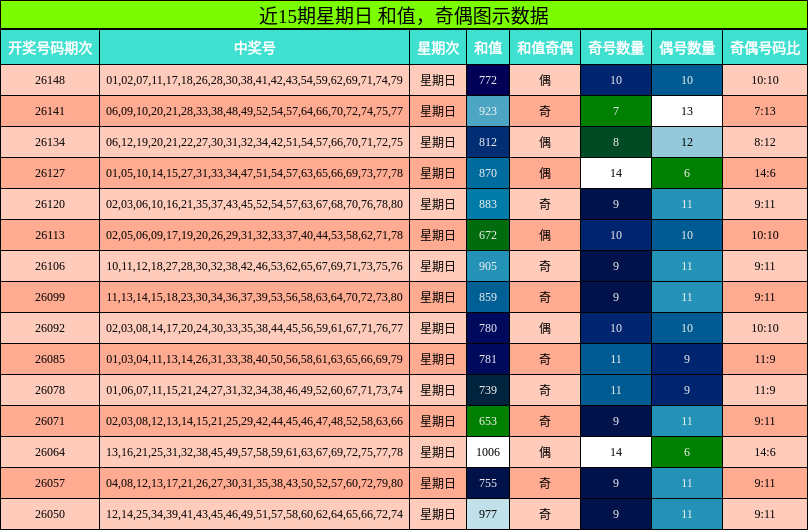Click winning numbers starting 01,02,07,11,17
This screenshot has height=530, width=808.
(255, 80)
